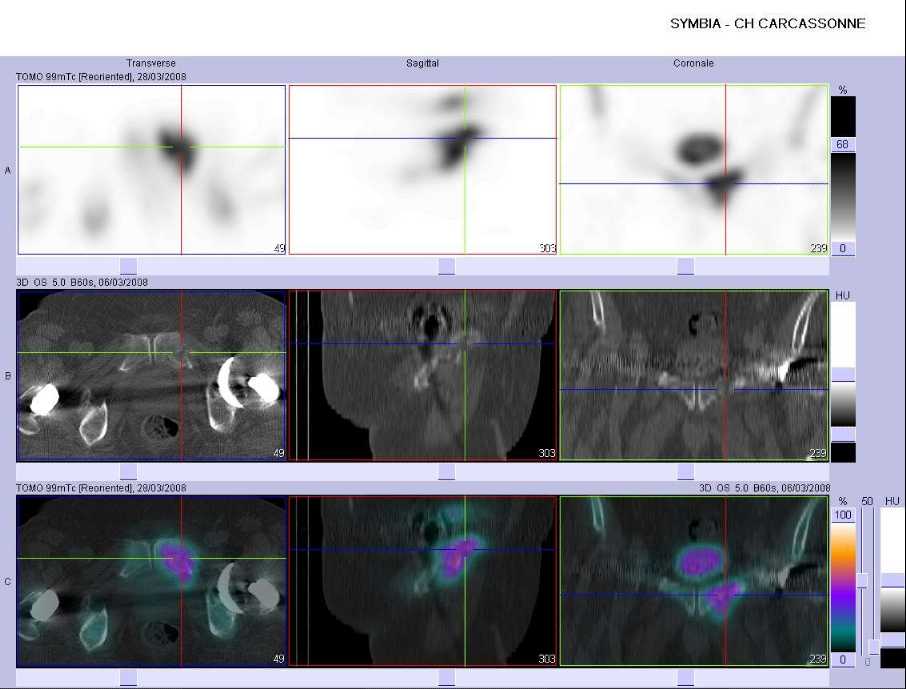Click slice number 49 in row A transverse
Viewport: 906px width, 689px height.
tap(279, 248)
